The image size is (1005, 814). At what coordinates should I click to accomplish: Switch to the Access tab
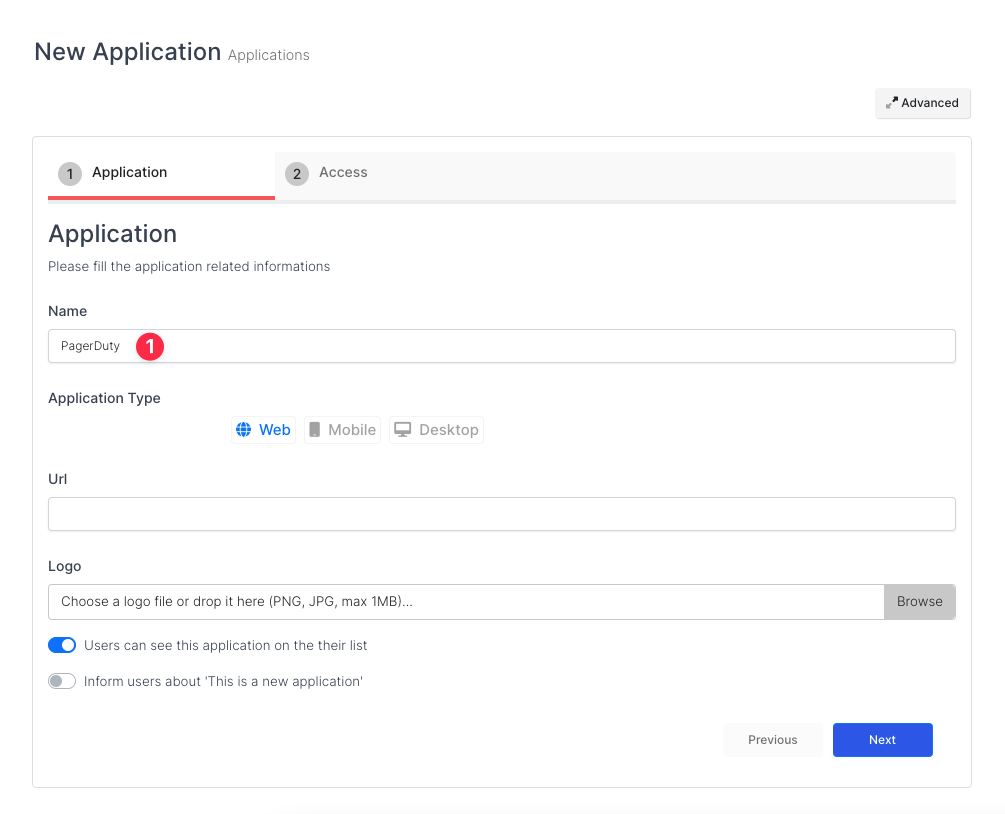[343, 173]
